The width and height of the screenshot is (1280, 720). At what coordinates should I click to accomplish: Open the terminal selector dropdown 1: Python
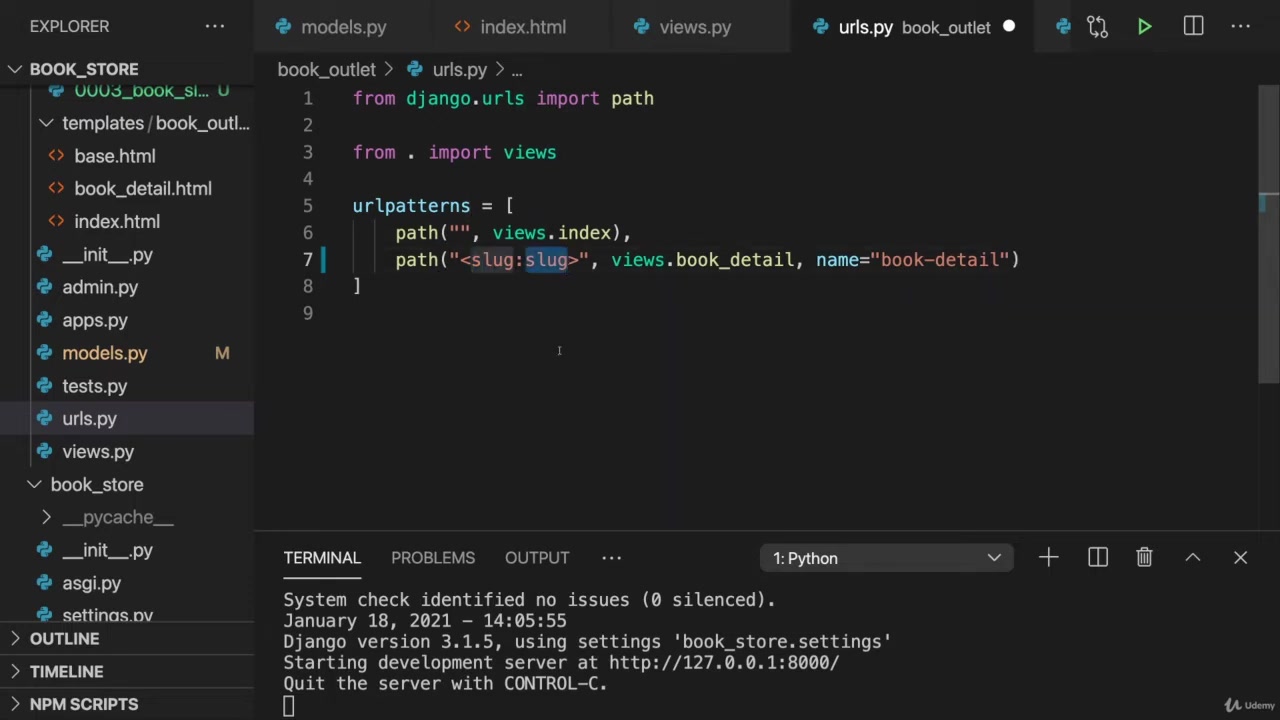(x=886, y=558)
